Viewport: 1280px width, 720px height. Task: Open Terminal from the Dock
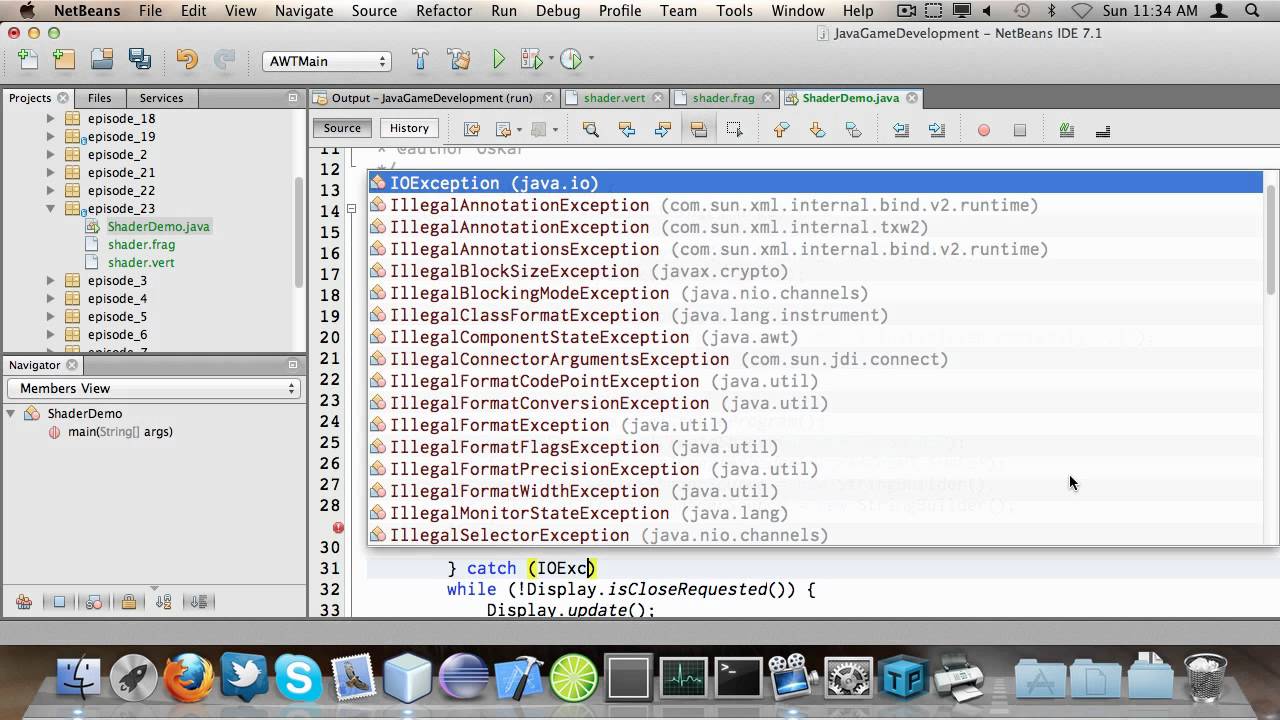[738, 679]
